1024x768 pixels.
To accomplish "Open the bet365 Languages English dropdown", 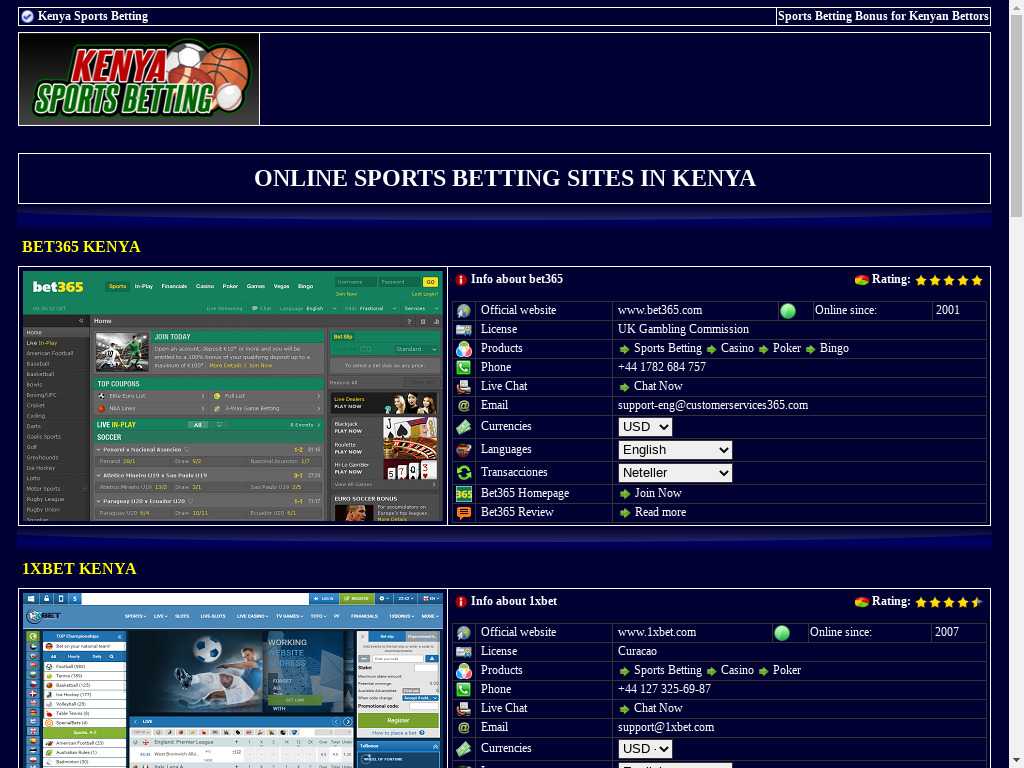I will tap(675, 450).
